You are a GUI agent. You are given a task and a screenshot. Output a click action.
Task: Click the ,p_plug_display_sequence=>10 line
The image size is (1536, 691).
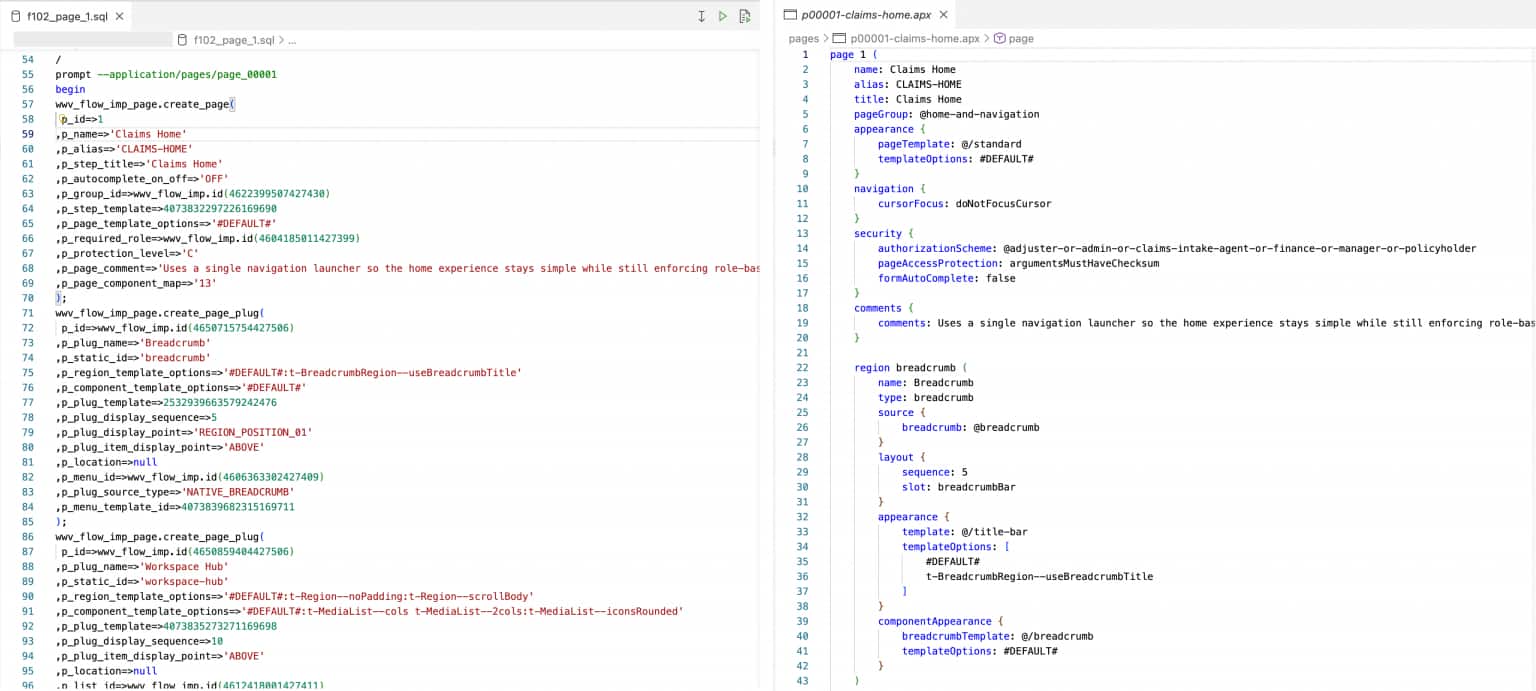pyautogui.click(x=139, y=642)
